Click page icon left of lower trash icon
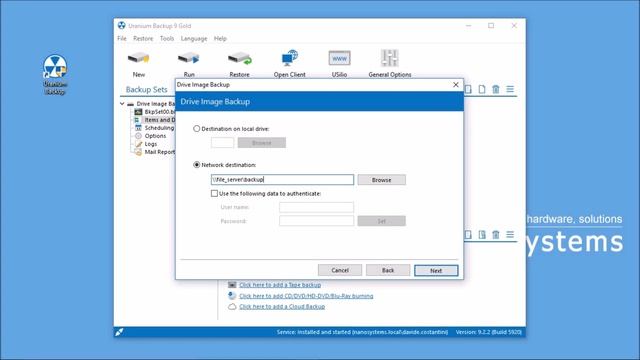 coord(482,234)
